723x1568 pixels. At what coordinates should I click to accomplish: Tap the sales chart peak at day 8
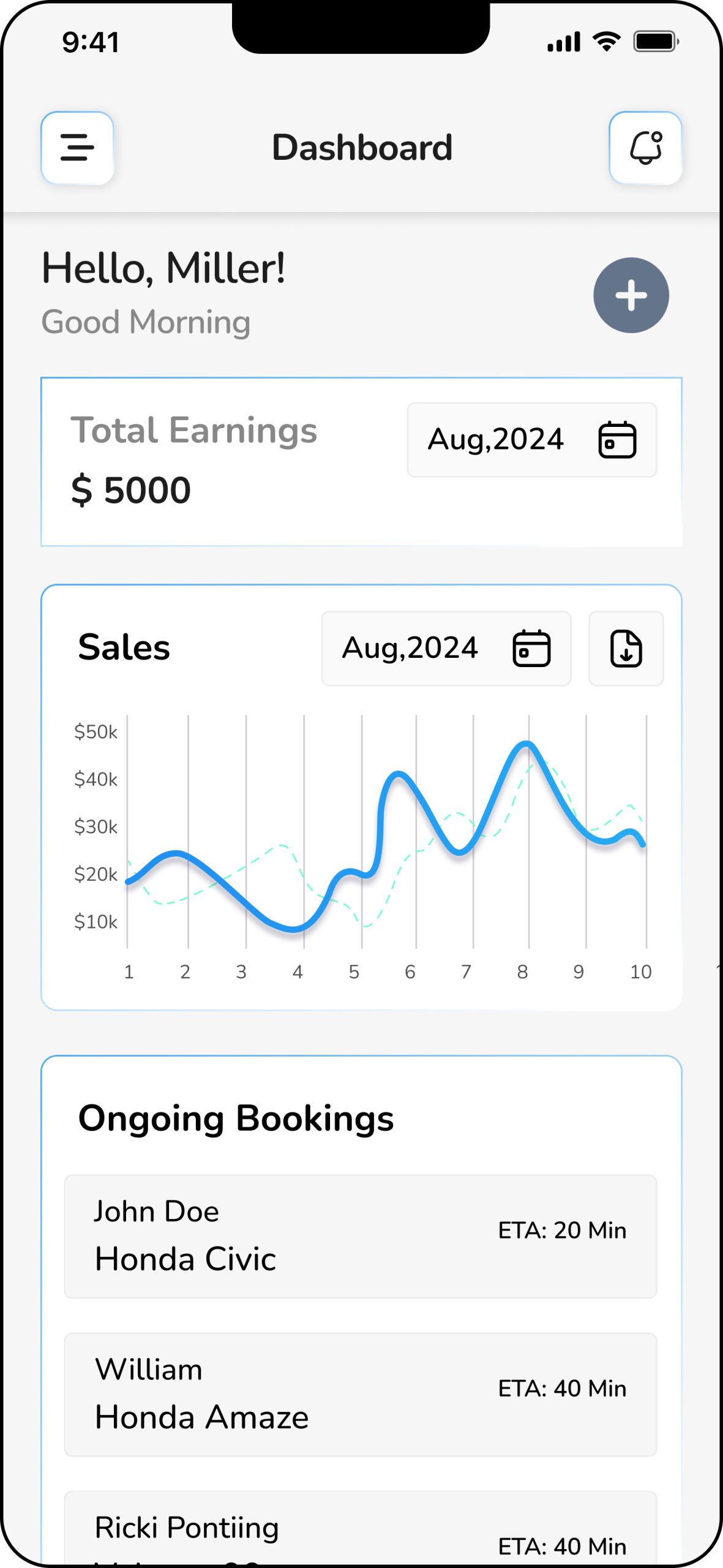[x=526, y=744]
